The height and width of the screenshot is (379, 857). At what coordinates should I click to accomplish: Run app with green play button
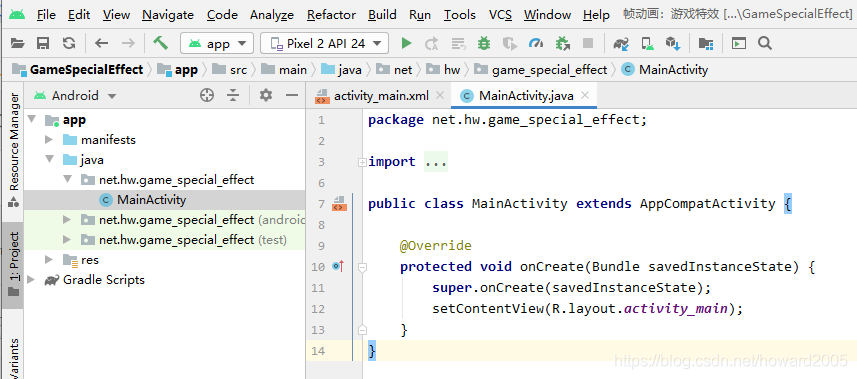(406, 43)
